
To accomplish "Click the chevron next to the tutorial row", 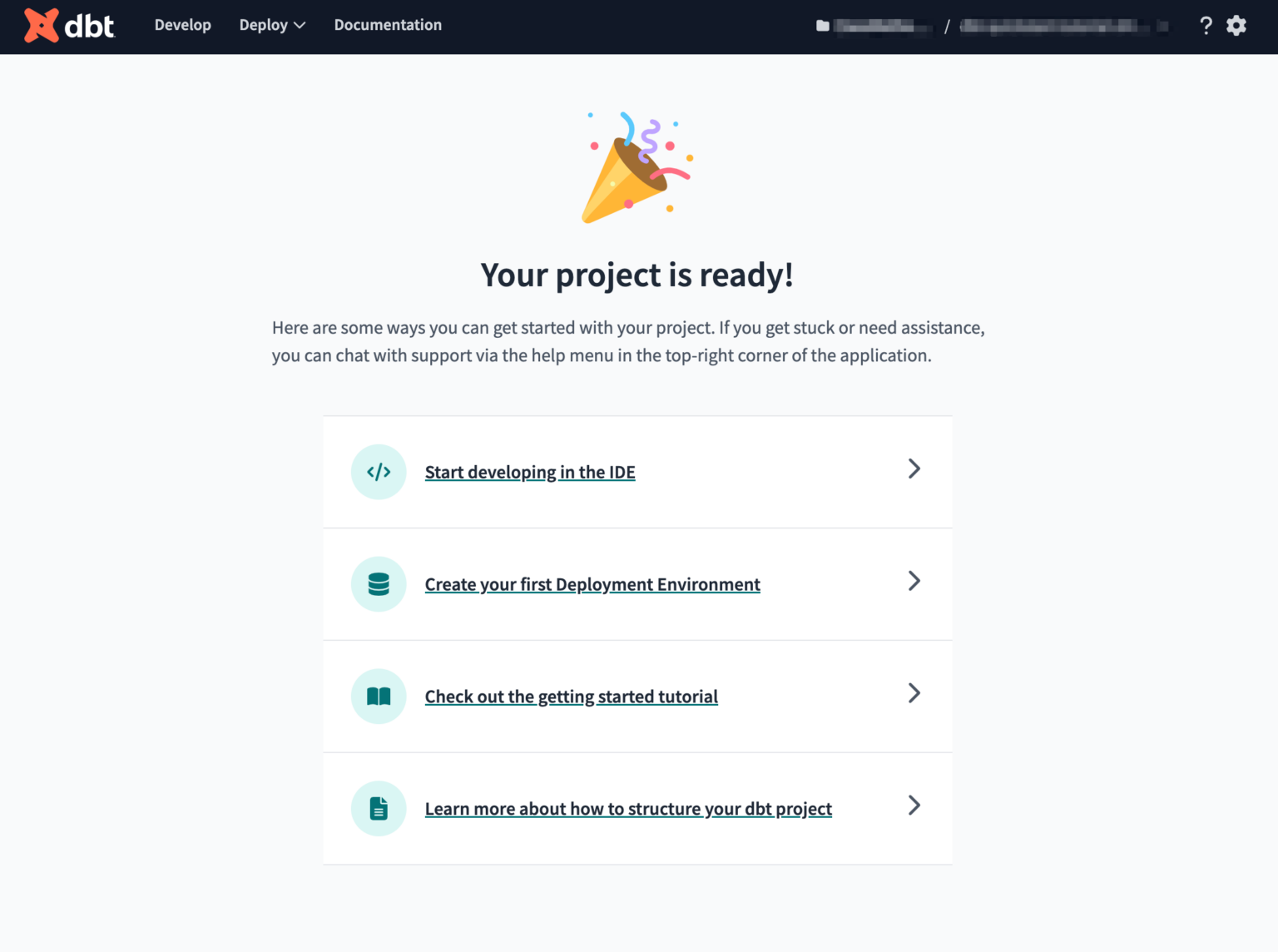I will coord(914,693).
